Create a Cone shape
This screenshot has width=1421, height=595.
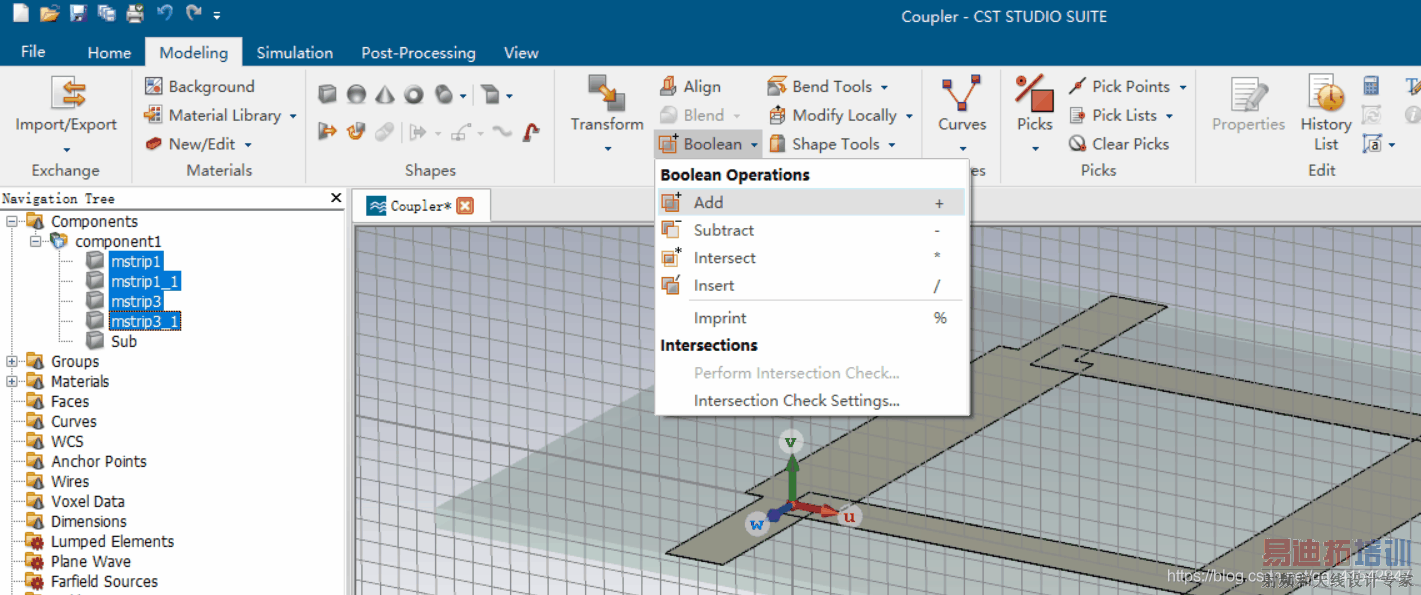[x=385, y=94]
